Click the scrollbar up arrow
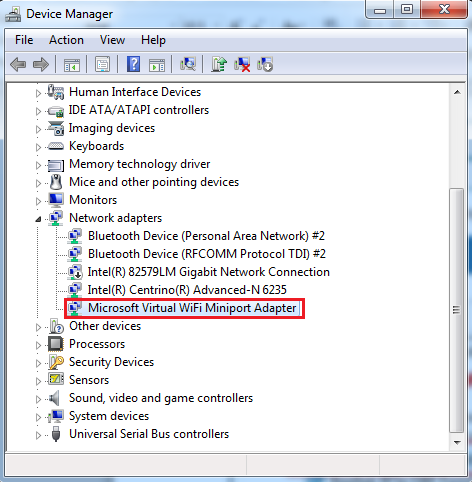 (x=457, y=92)
